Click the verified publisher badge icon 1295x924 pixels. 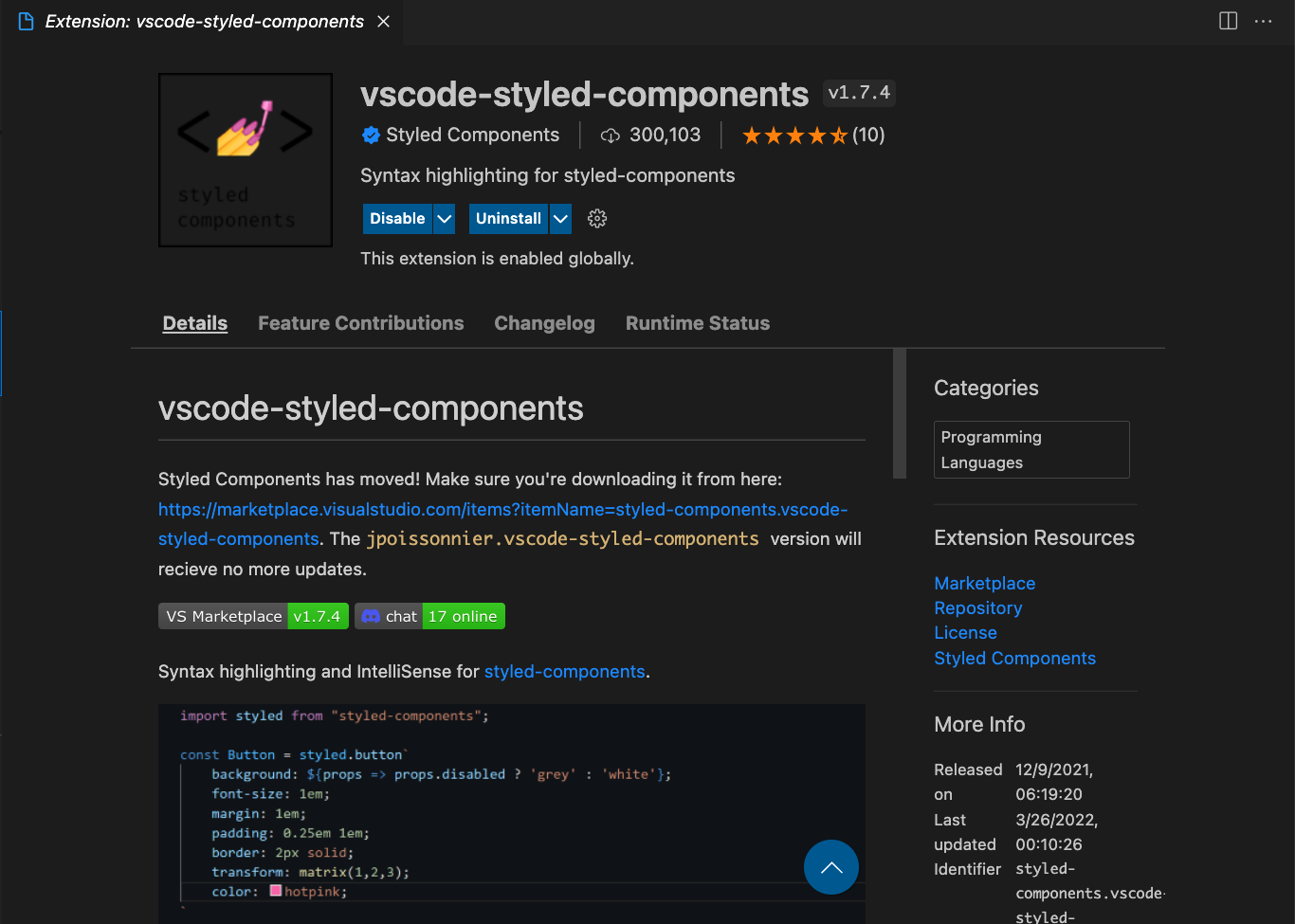tap(371, 136)
